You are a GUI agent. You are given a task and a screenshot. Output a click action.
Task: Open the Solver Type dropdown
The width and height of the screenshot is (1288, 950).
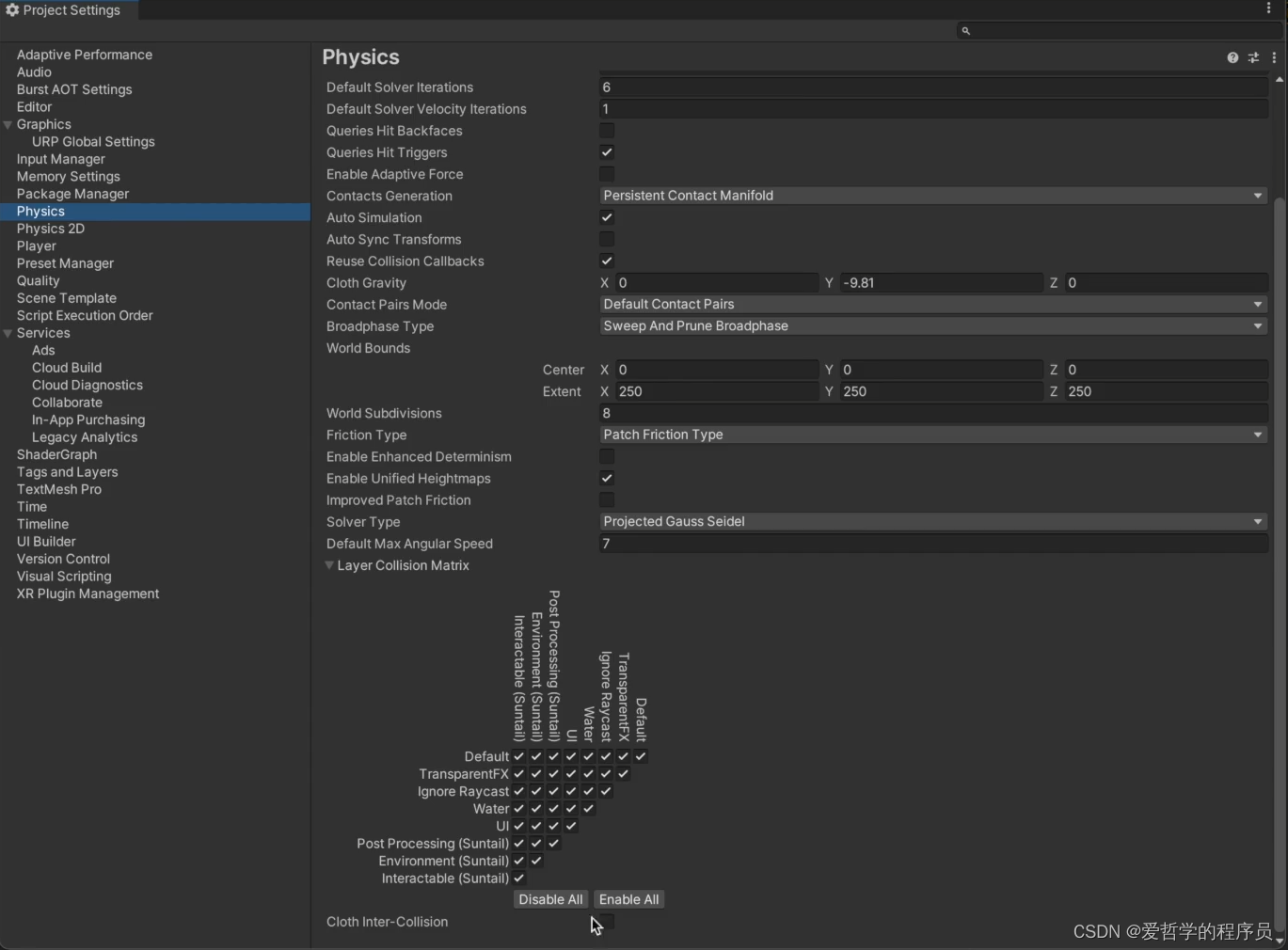click(932, 521)
